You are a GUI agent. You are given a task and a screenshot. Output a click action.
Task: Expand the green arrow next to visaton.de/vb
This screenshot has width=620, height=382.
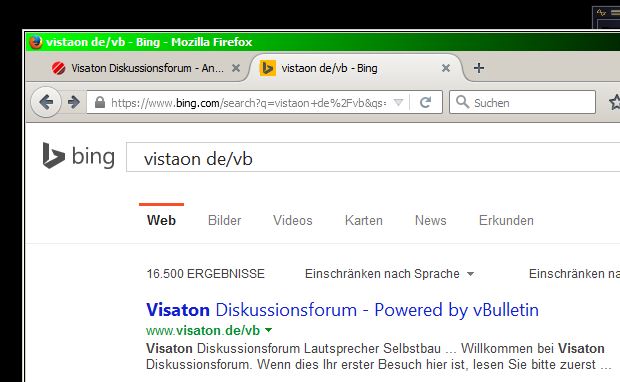[268, 330]
